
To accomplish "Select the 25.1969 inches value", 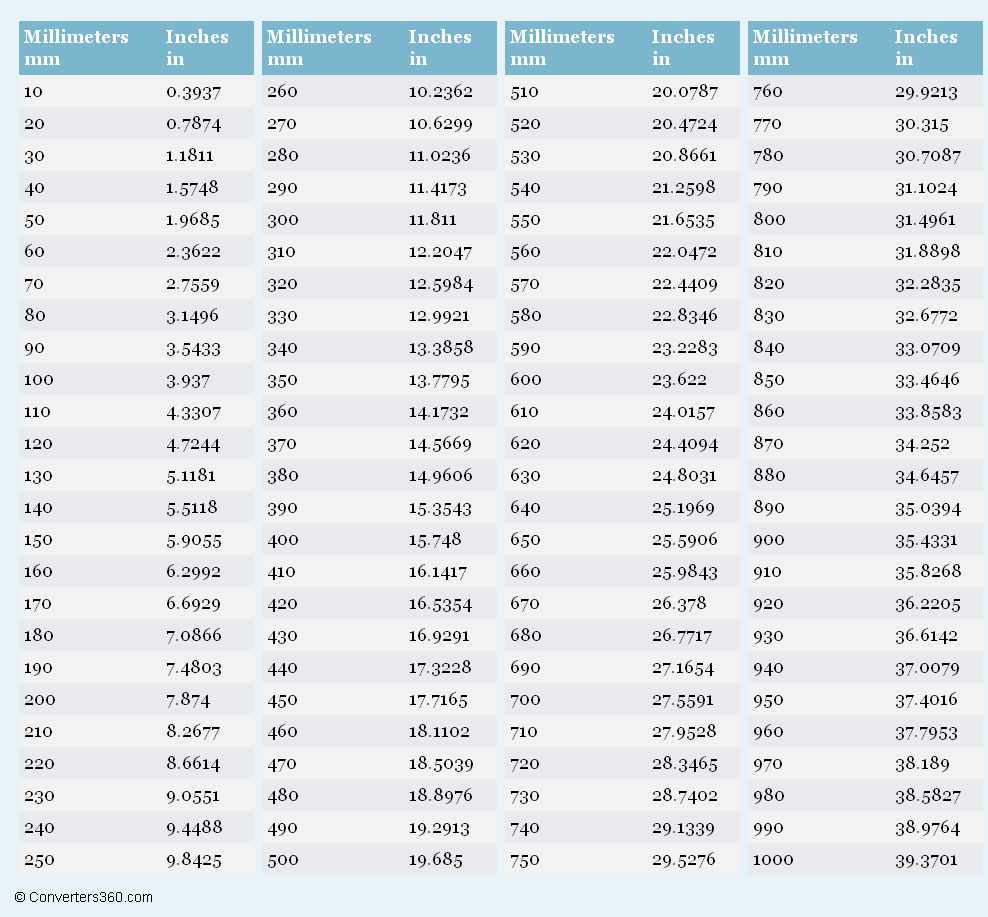I will [684, 507].
